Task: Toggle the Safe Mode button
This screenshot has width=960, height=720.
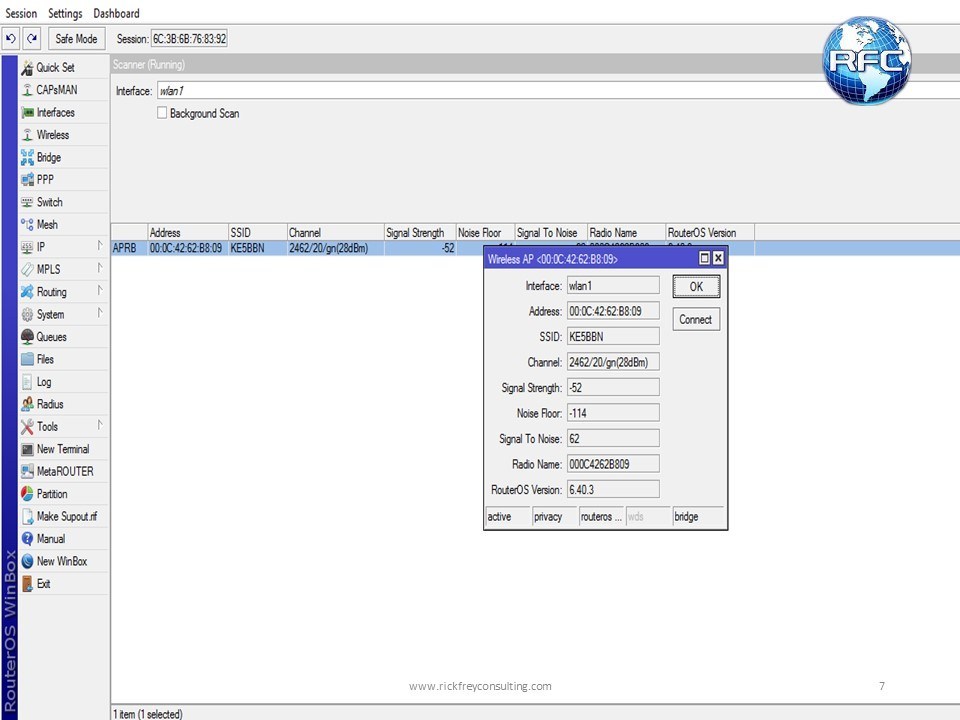Action: tap(76, 39)
